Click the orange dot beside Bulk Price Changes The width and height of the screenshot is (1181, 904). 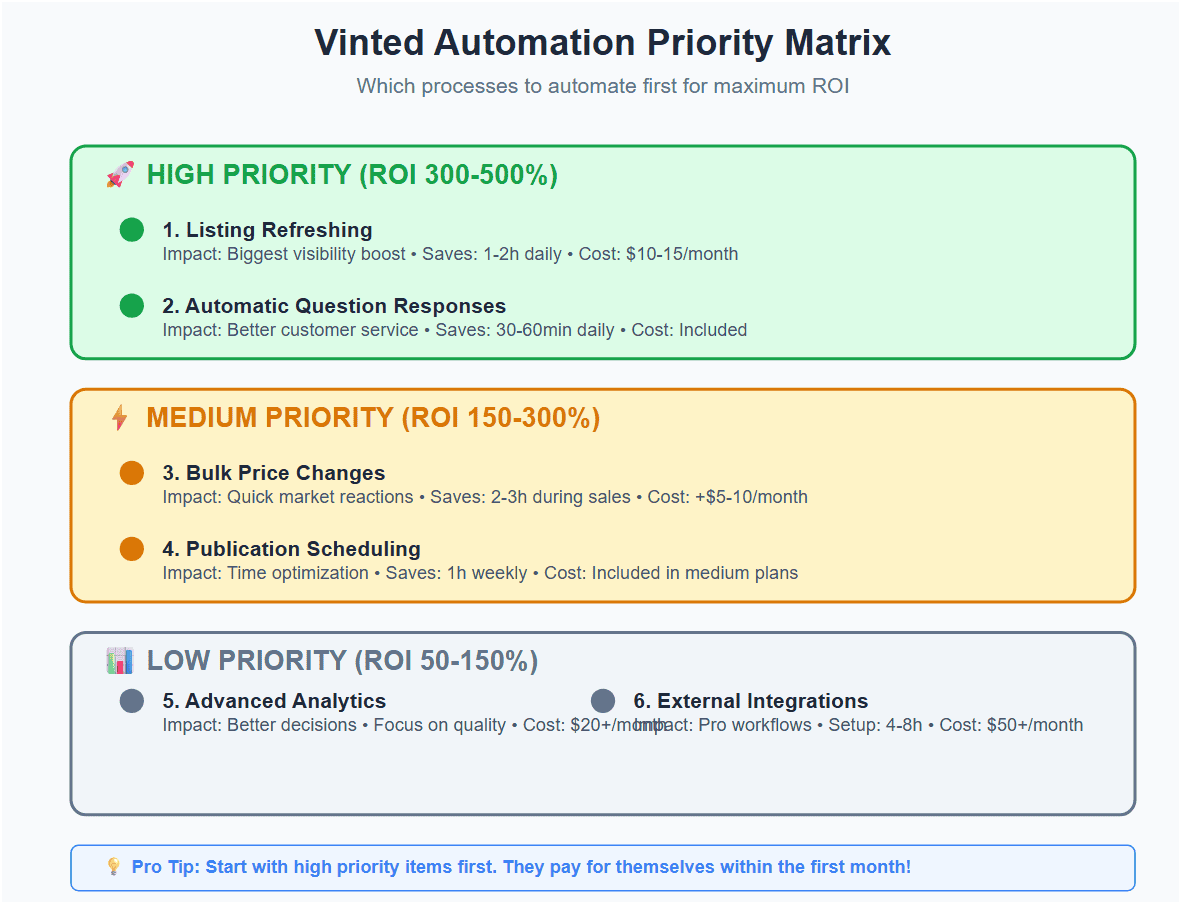pyautogui.click(x=132, y=473)
